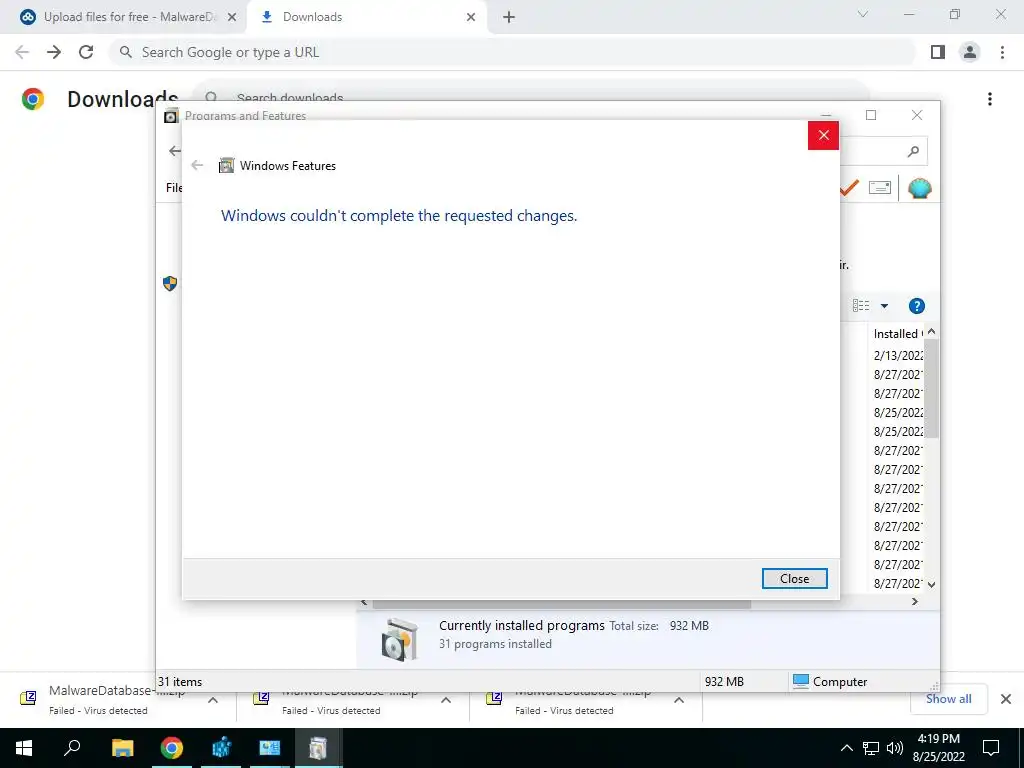Click search magnifier in Programs and Features
This screenshot has width=1024, height=768.
pyautogui.click(x=913, y=152)
